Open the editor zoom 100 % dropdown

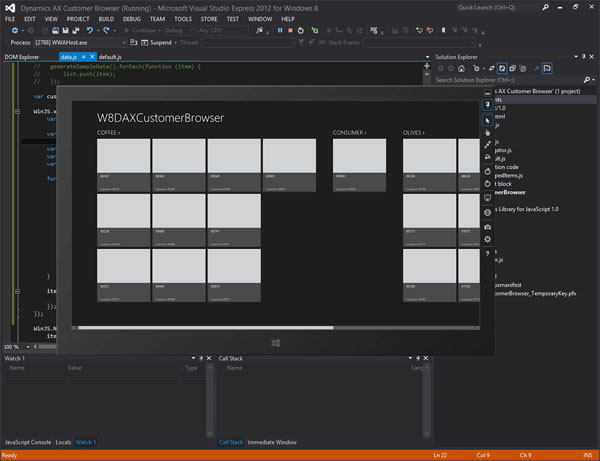tap(28, 347)
